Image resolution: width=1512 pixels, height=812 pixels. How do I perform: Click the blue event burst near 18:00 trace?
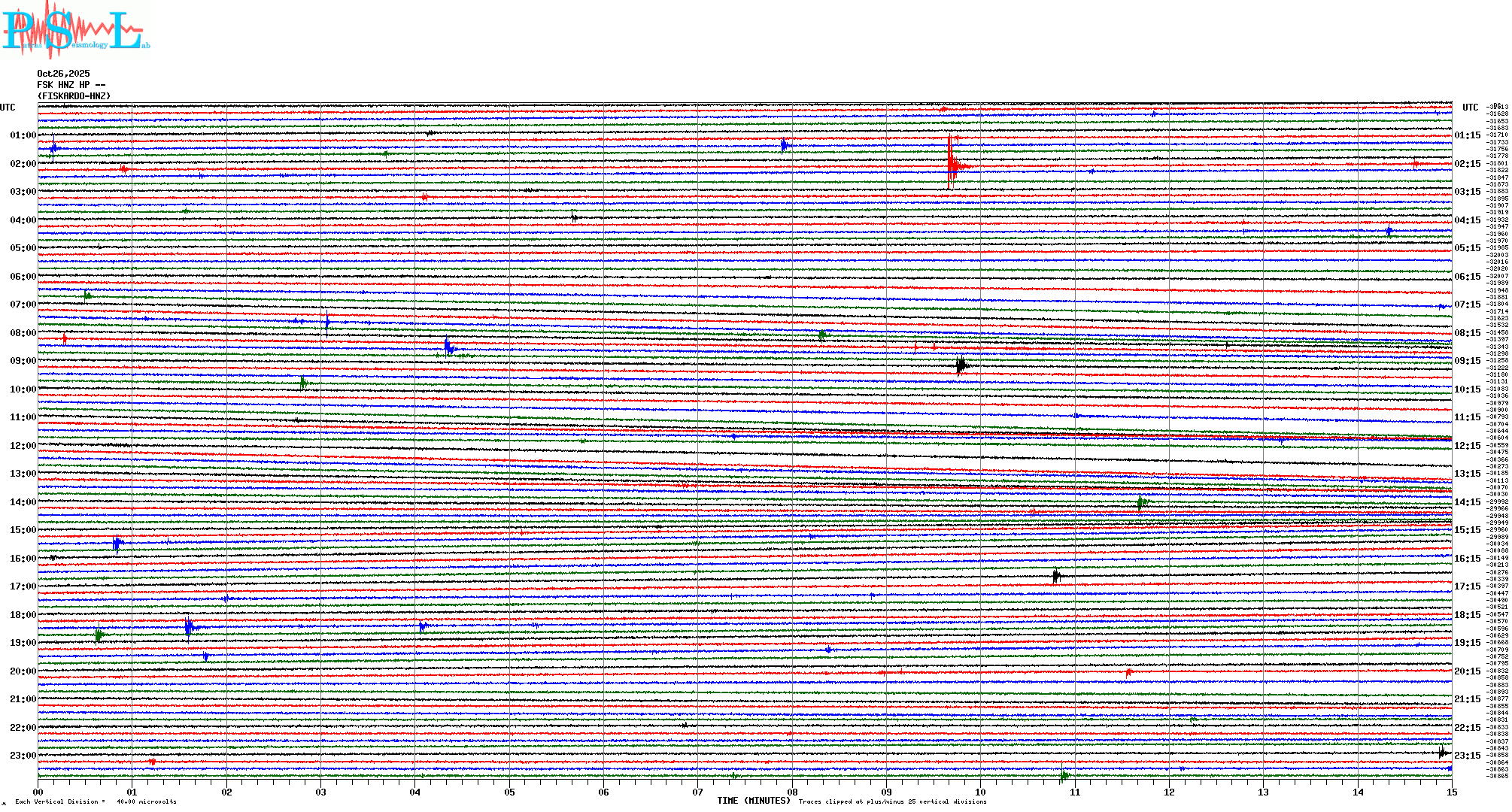pyautogui.click(x=189, y=626)
